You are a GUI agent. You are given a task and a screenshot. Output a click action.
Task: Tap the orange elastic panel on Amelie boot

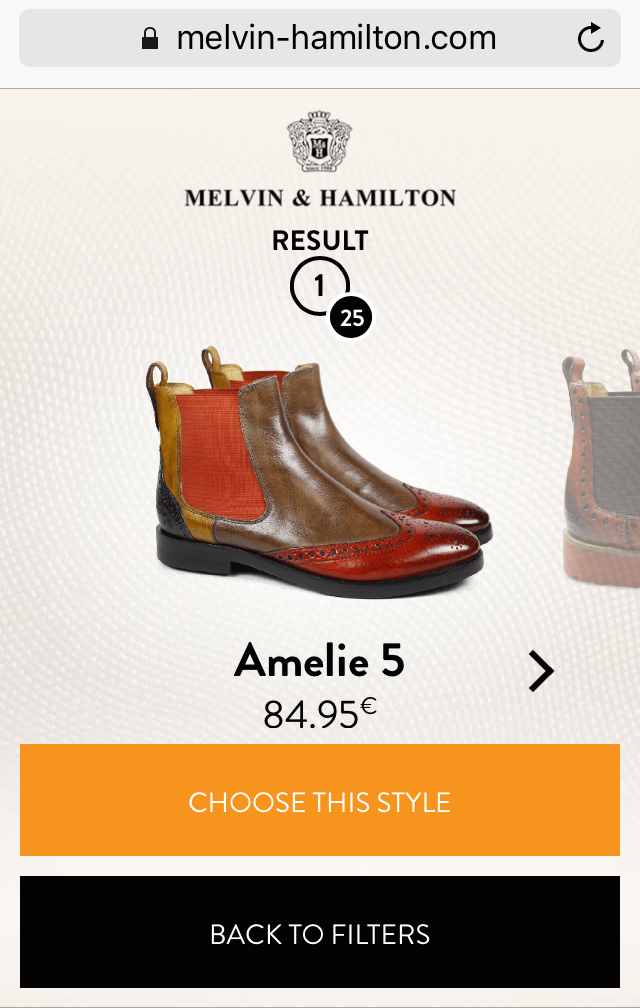[220, 452]
